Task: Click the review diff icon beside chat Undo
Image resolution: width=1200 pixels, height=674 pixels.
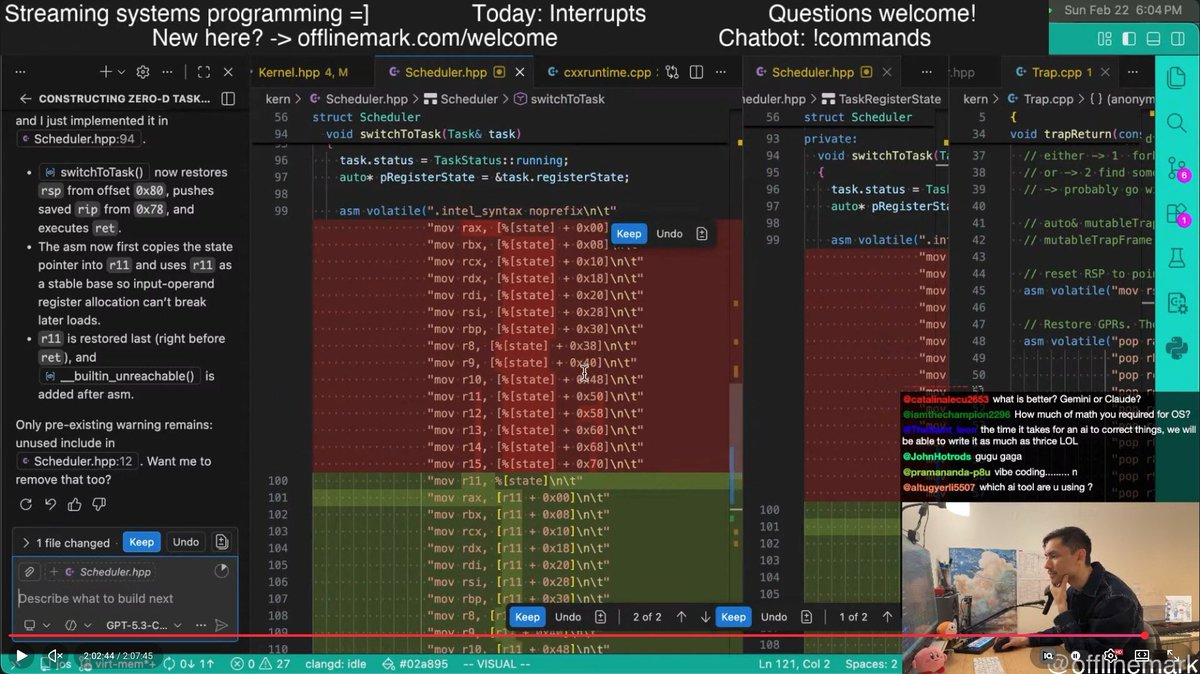Action: (x=222, y=542)
